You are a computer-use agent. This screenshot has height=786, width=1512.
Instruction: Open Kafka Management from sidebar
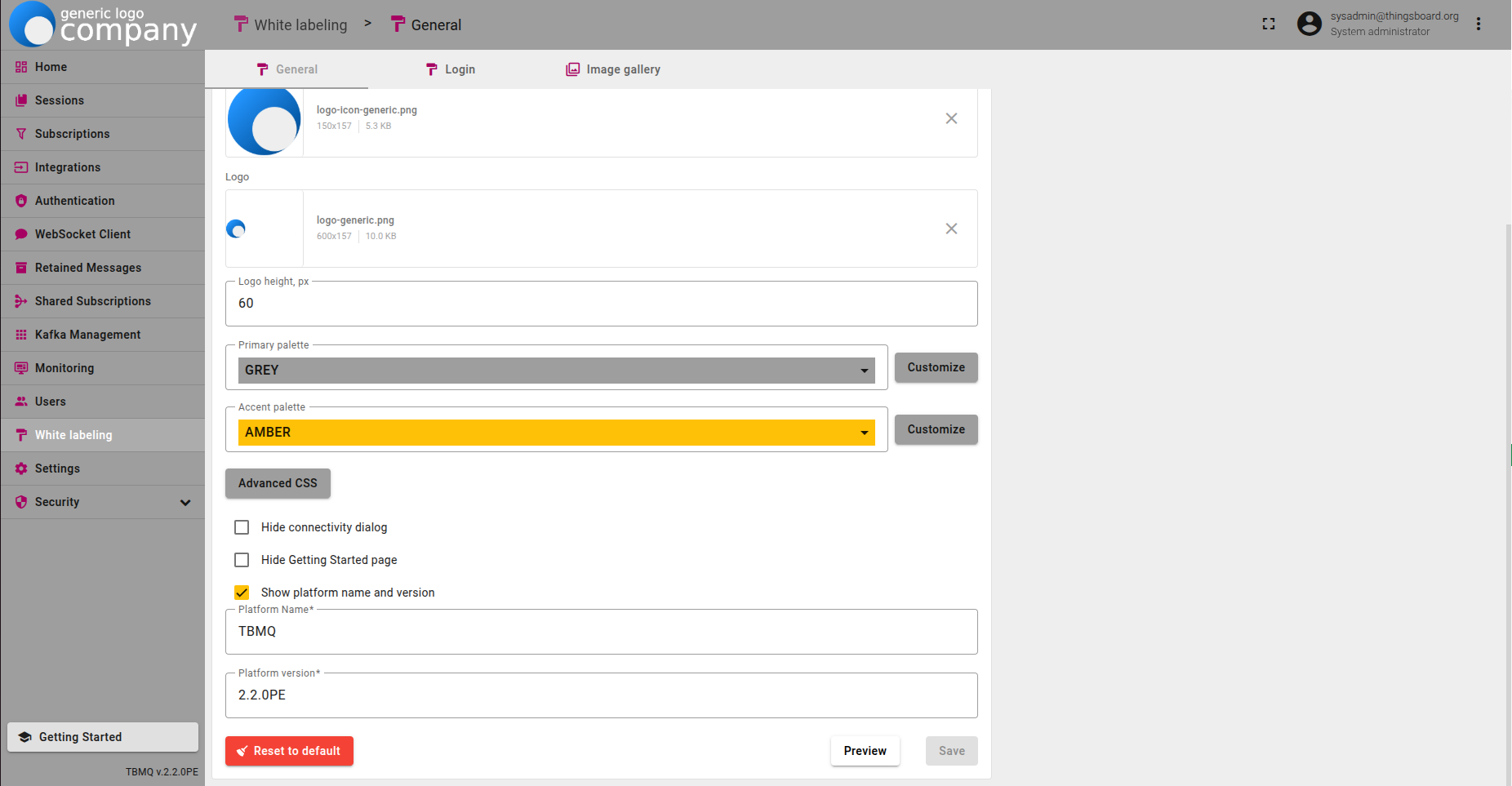[x=87, y=335]
